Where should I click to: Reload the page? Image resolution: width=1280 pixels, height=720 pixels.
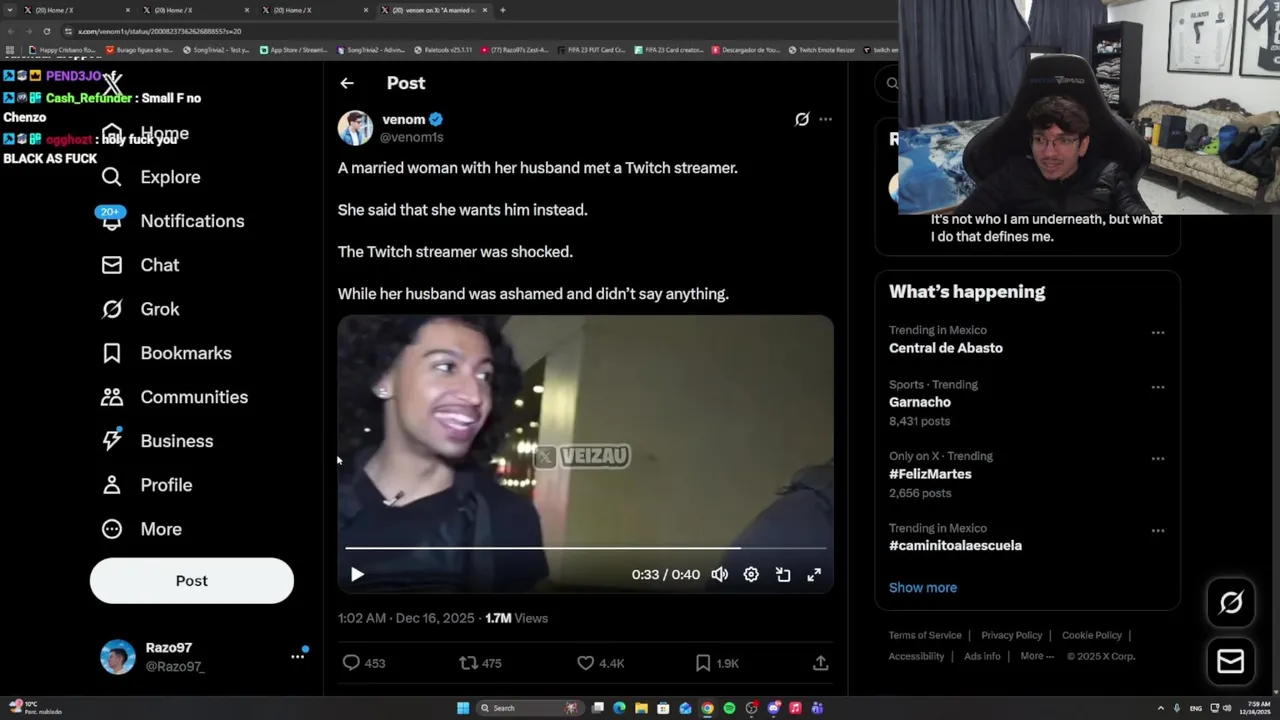pos(46,31)
